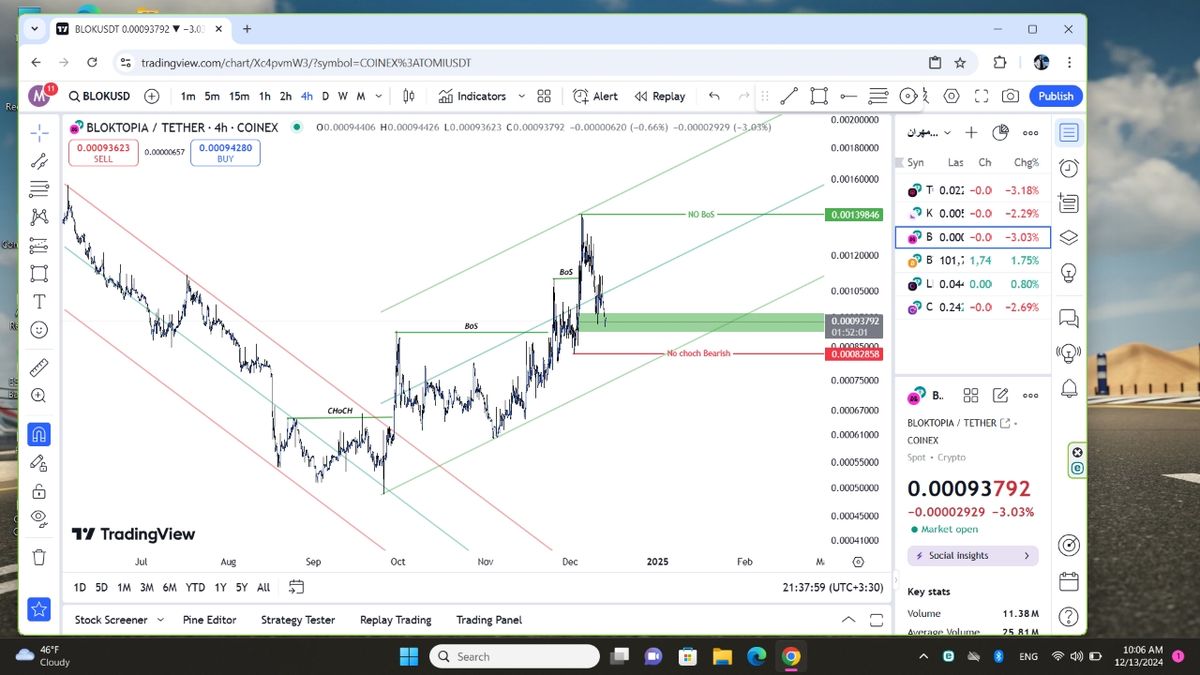Click the green NO BoS price label

[853, 215]
